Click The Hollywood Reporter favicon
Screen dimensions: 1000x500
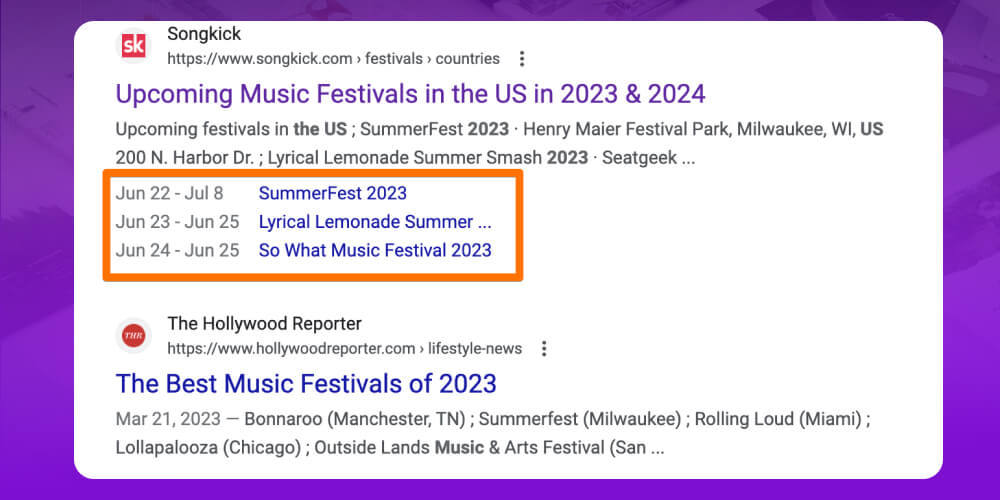click(x=134, y=335)
